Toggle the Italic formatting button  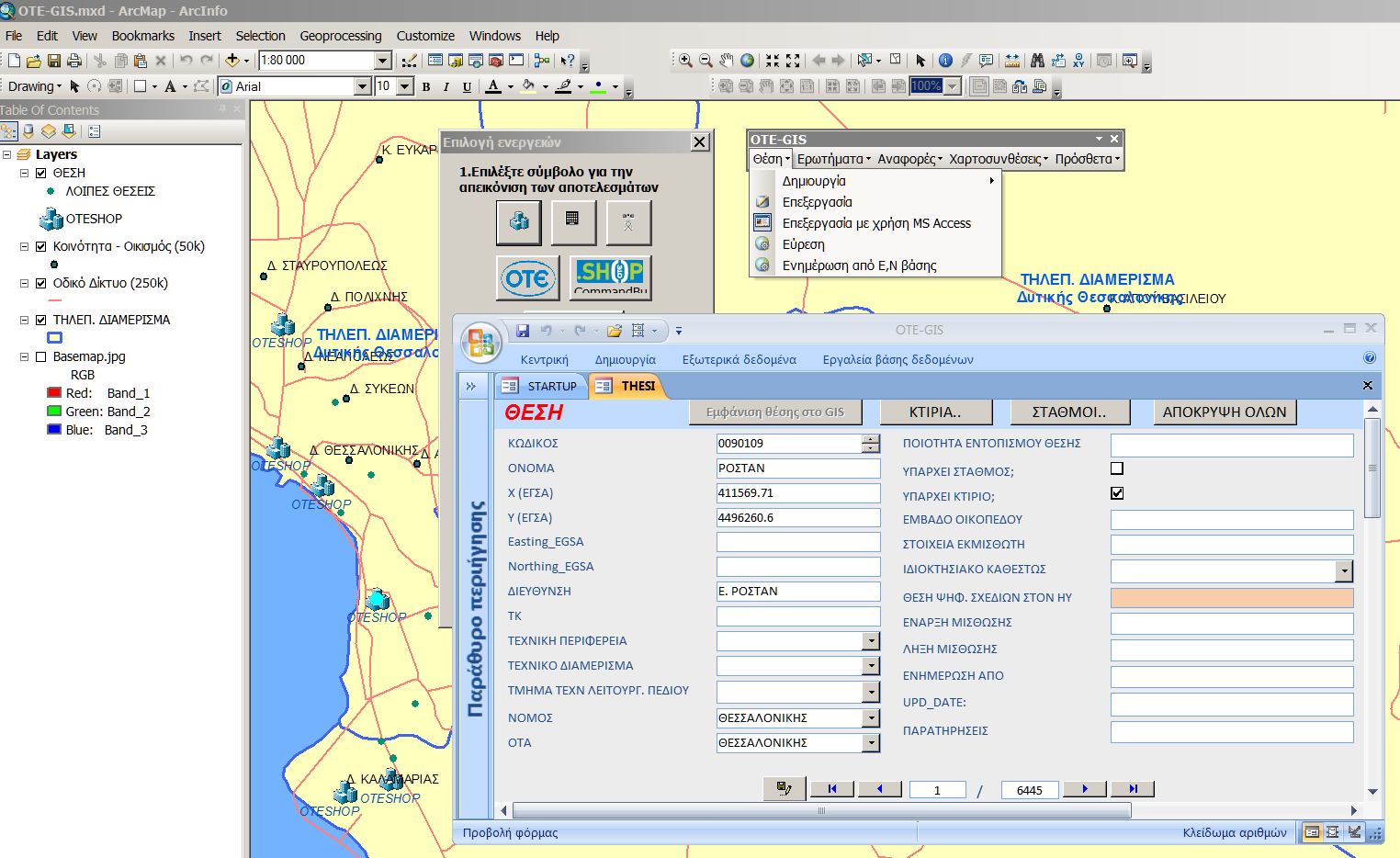[x=446, y=86]
